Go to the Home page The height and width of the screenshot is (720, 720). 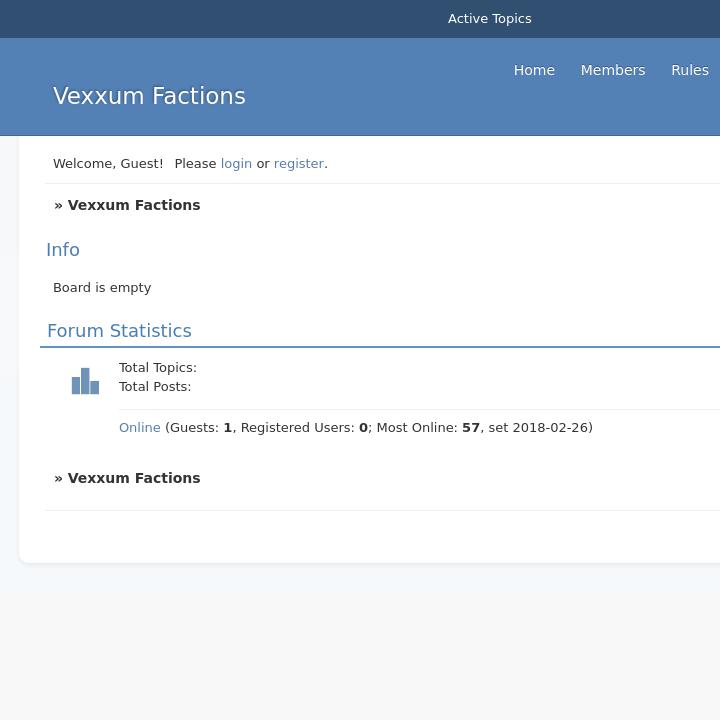[534, 70]
